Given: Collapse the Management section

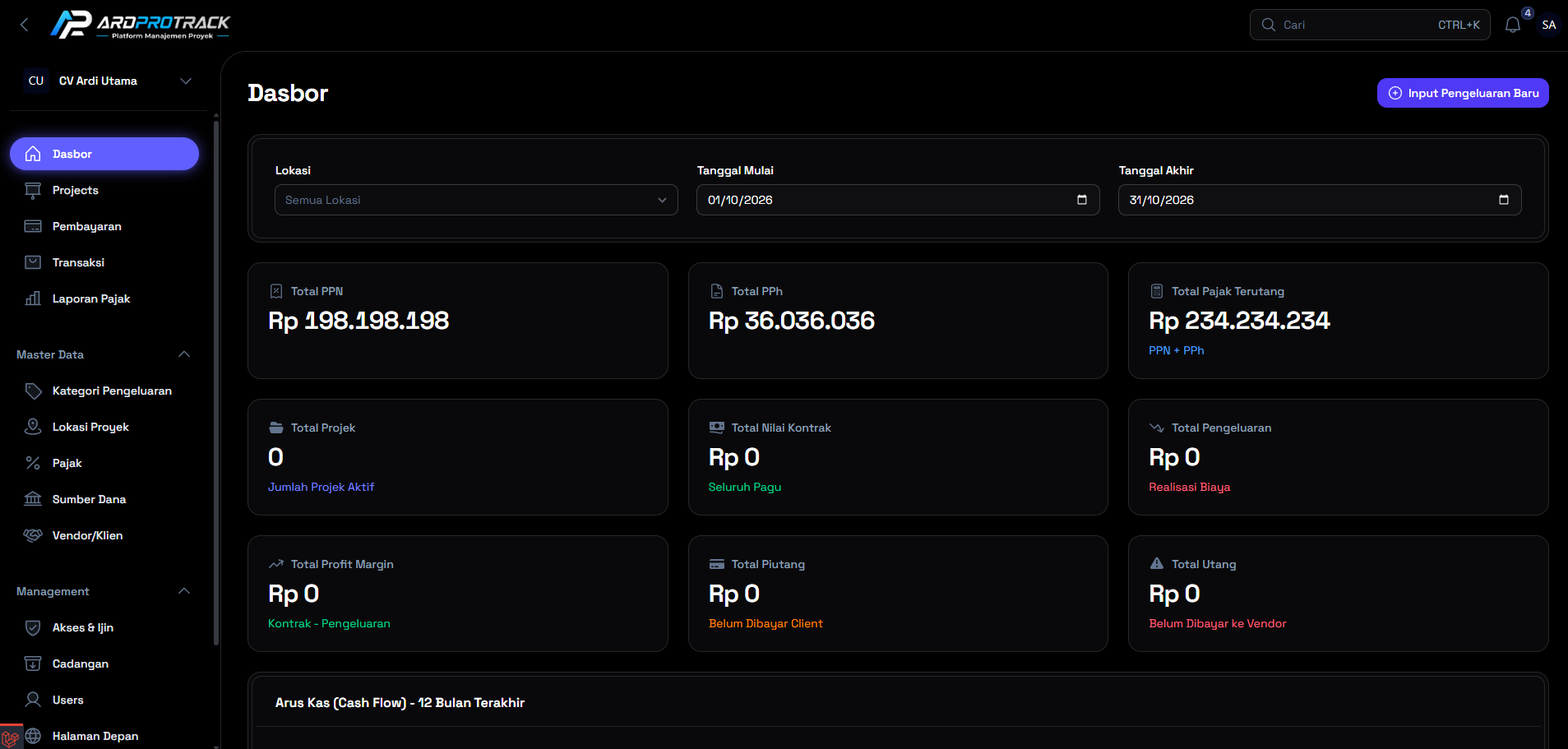Looking at the screenshot, I should coord(184,591).
